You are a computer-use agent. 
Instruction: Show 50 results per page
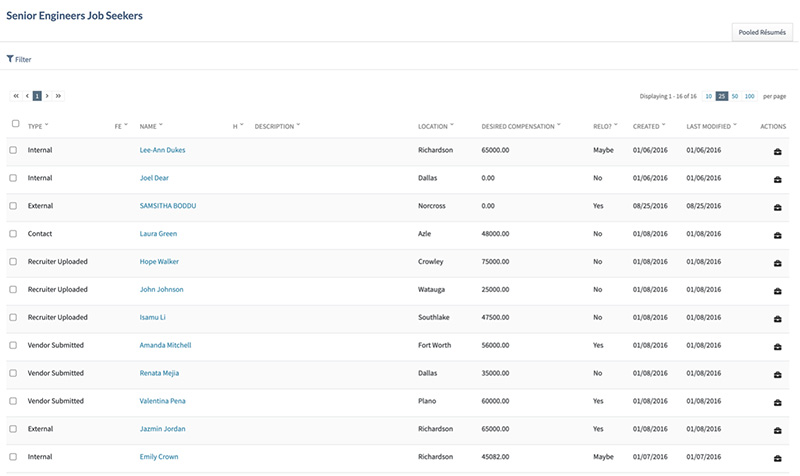pyautogui.click(x=735, y=96)
